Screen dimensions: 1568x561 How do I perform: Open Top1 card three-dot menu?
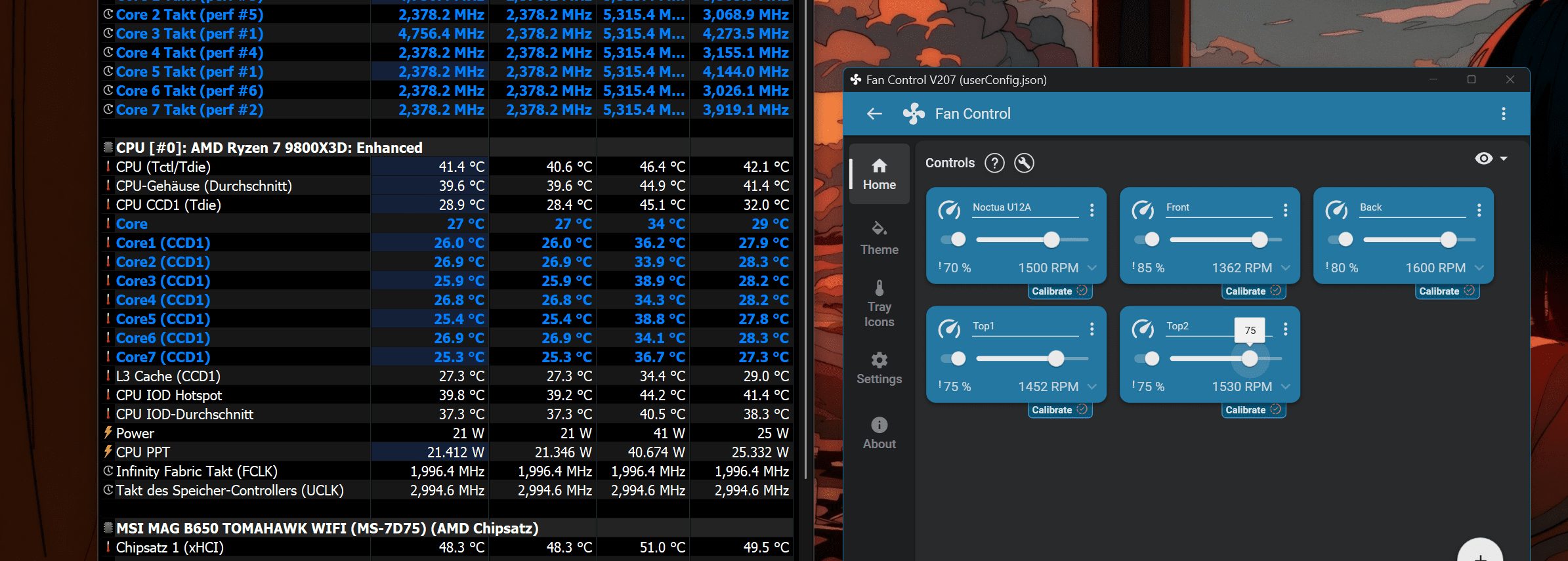1091,329
